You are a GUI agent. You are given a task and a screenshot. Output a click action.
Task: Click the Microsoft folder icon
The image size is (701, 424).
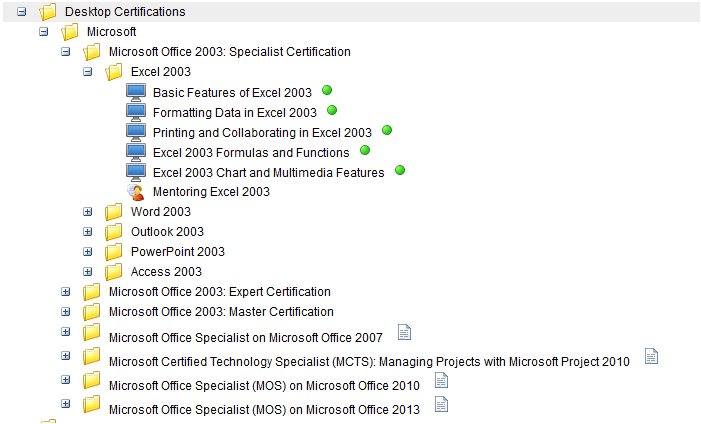(x=69, y=32)
